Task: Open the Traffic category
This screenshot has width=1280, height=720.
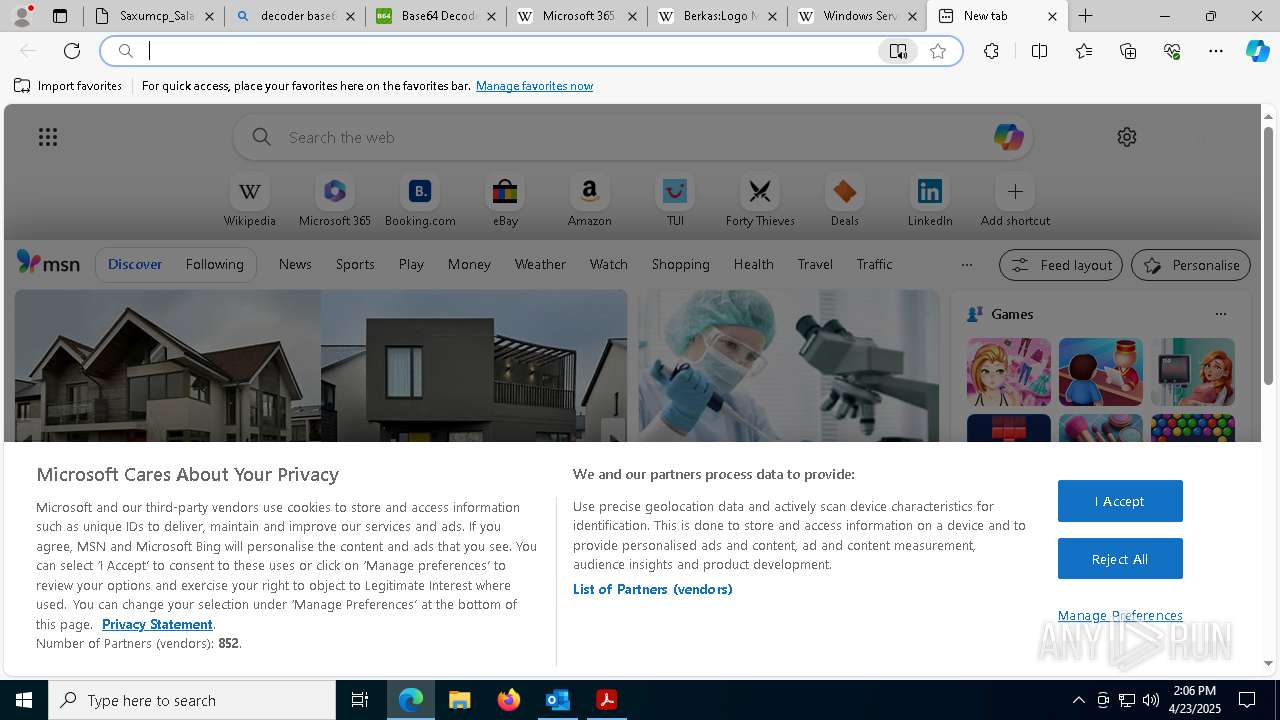Action: pyautogui.click(x=874, y=264)
